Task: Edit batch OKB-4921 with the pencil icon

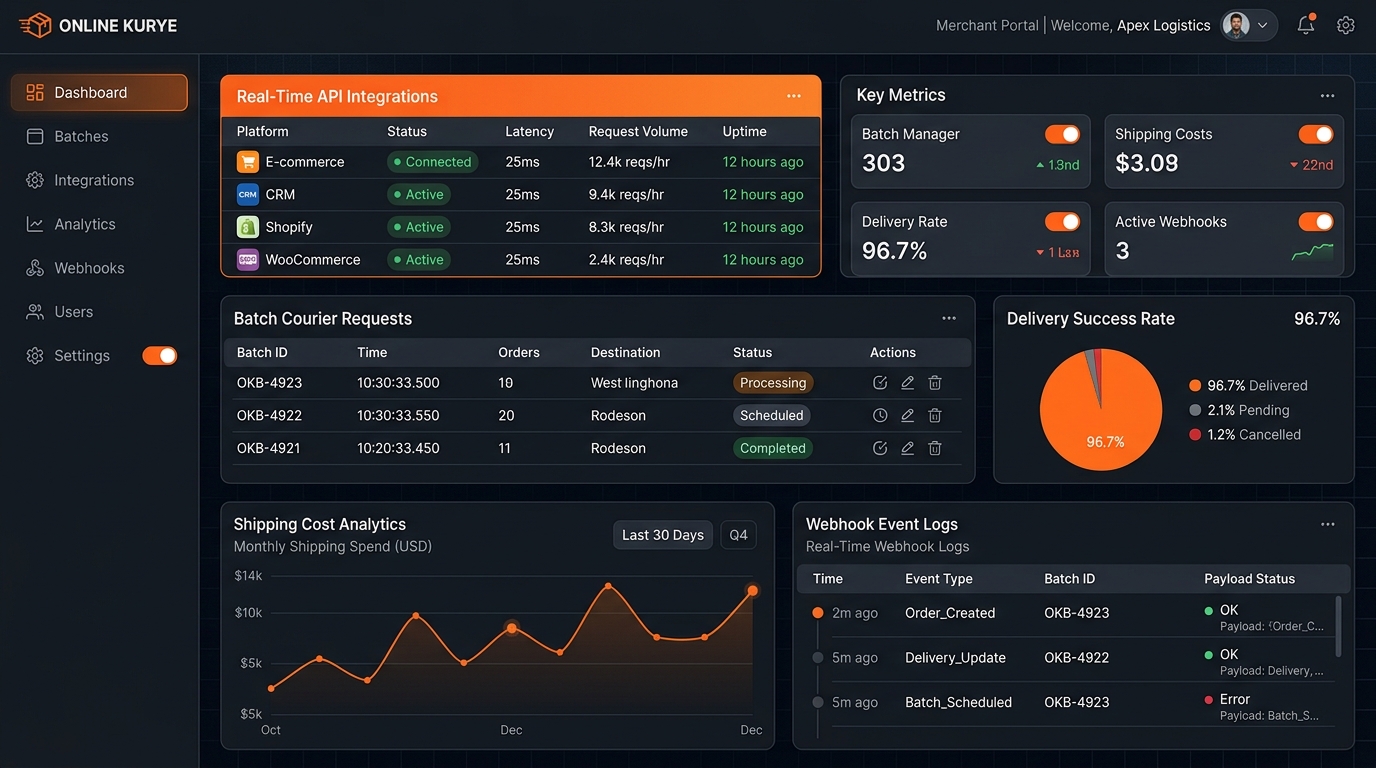Action: 908,448
